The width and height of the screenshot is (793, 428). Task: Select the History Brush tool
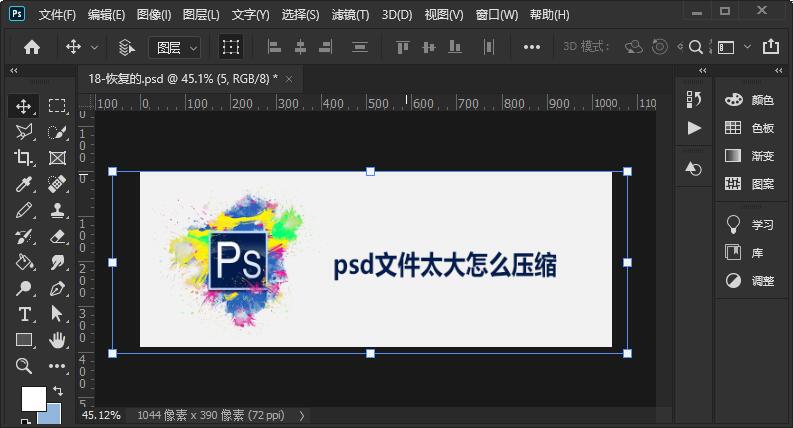(x=23, y=236)
